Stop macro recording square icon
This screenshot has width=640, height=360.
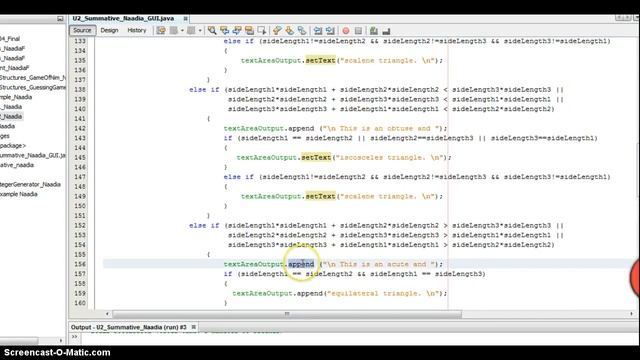(358, 31)
